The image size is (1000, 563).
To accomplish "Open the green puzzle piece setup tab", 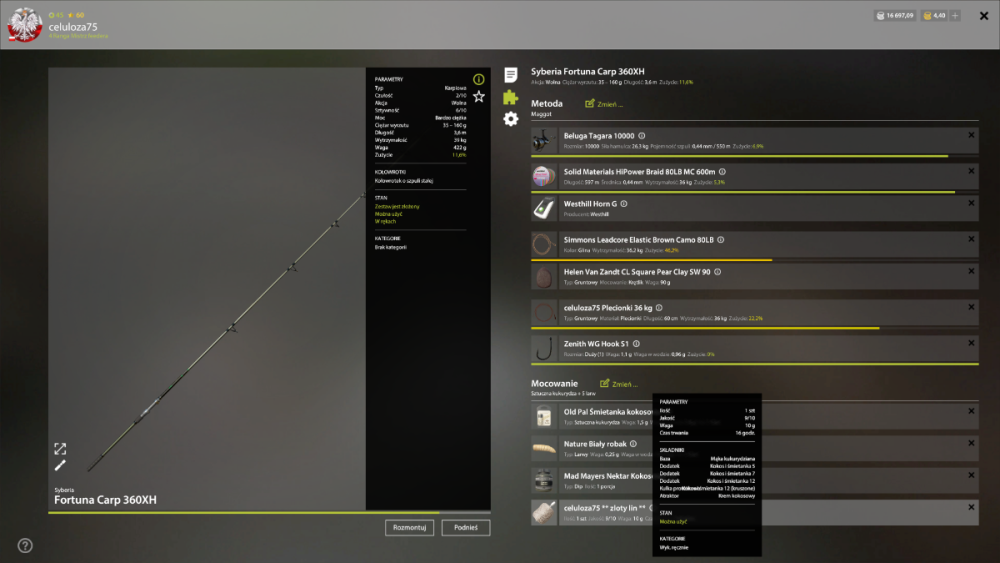I will [510, 97].
